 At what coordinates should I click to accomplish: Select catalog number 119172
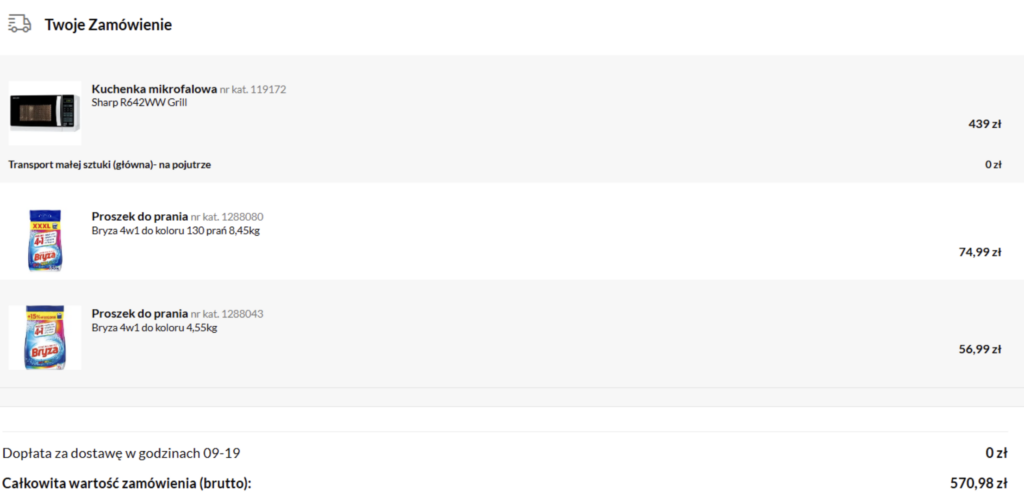coord(253,90)
